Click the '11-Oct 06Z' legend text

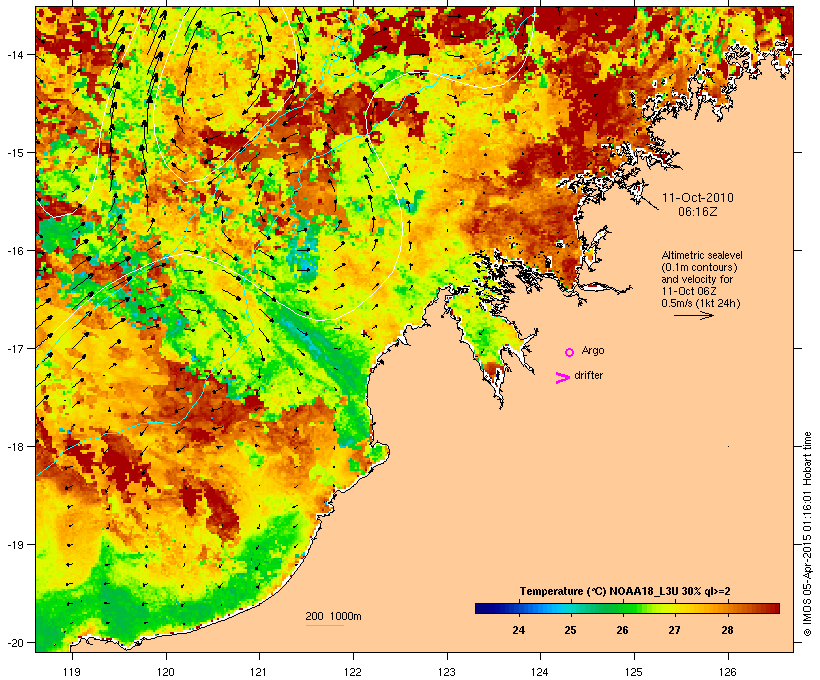689,291
